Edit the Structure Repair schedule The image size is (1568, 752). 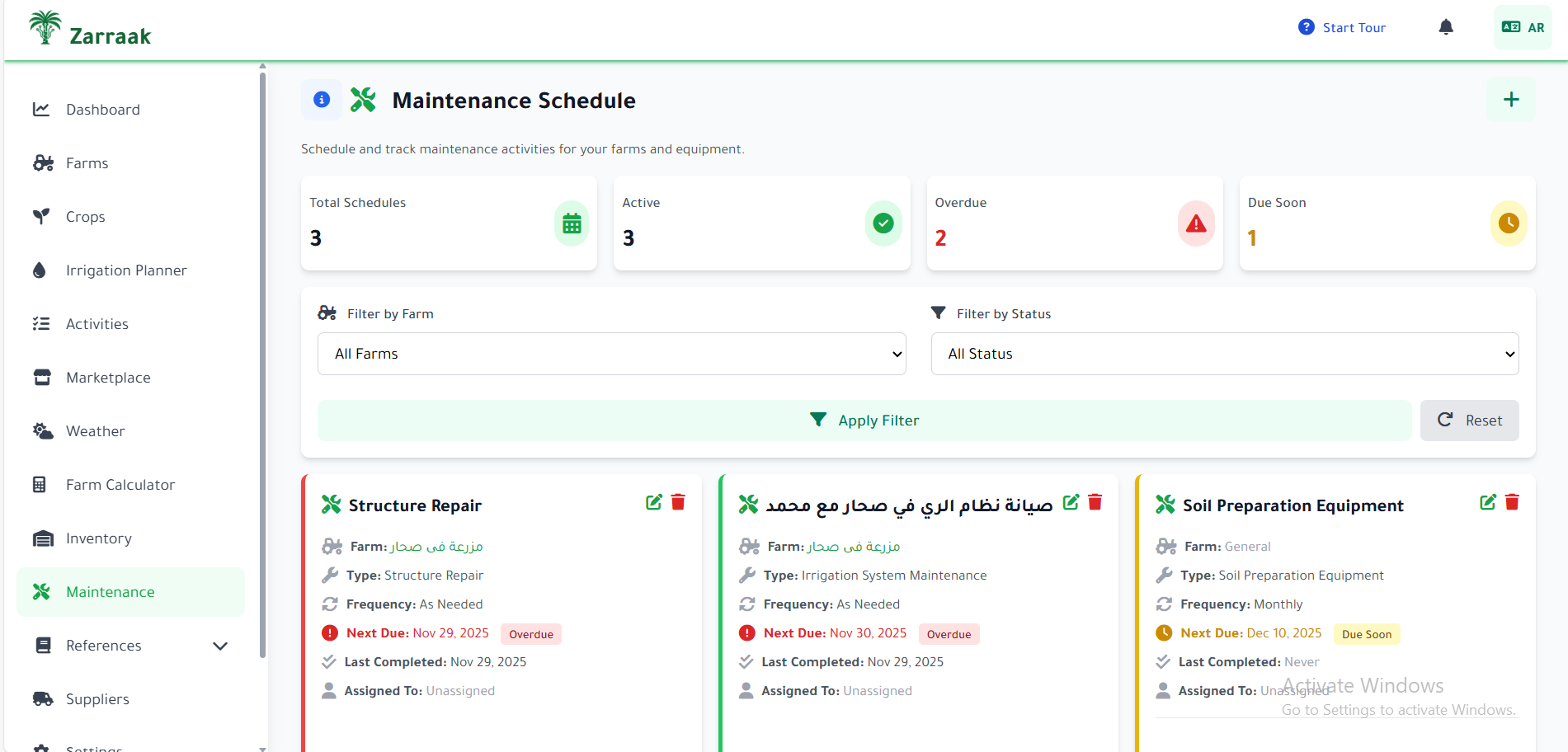coord(654,501)
